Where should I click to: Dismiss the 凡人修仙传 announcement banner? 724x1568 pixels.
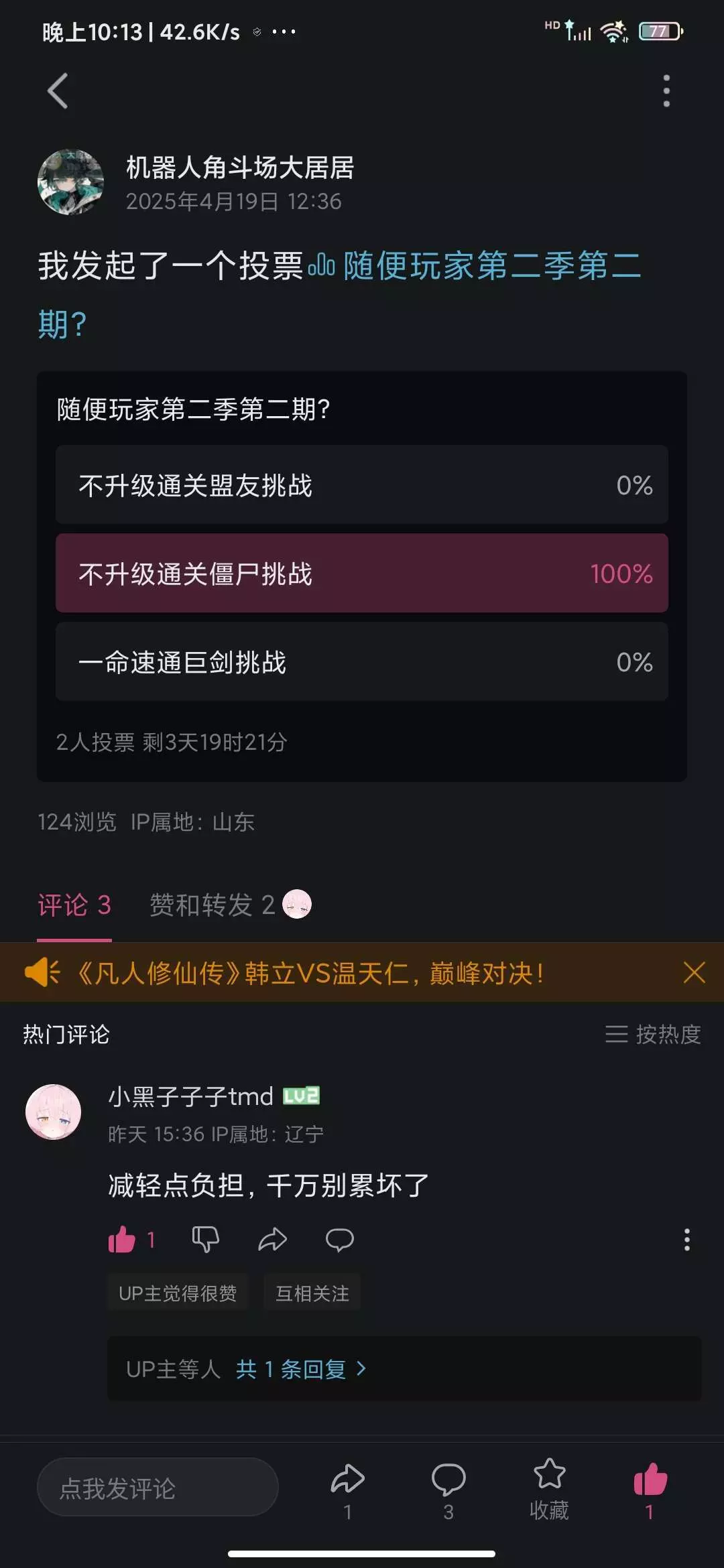point(694,972)
